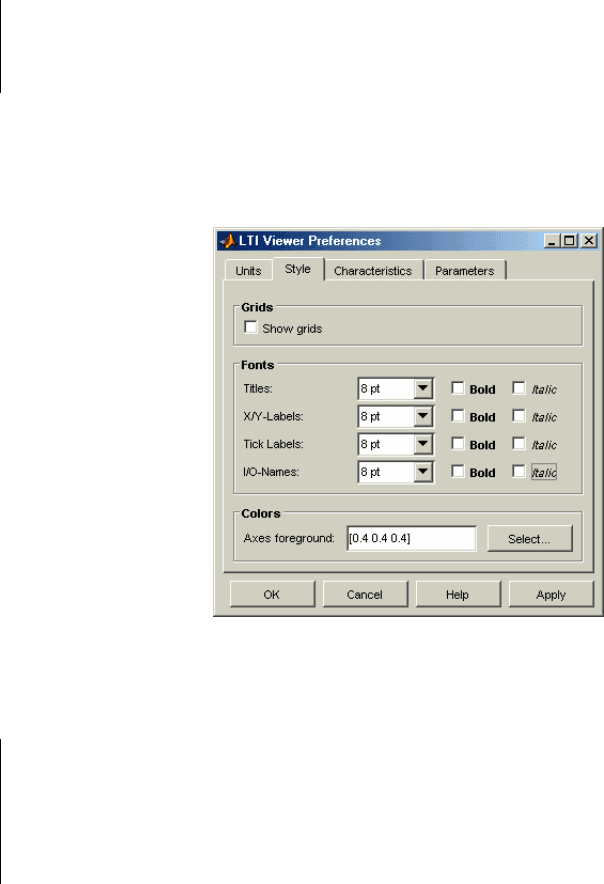Tick Italic for I/O-Names
The width and height of the screenshot is (604, 884).
pos(519,471)
